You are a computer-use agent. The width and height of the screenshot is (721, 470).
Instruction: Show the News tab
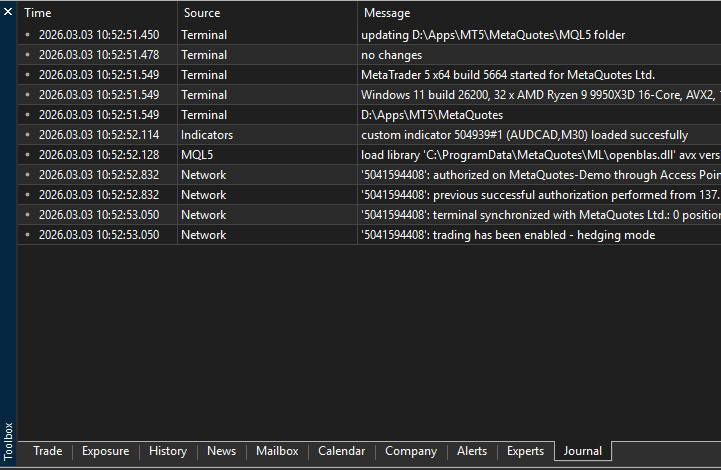[221, 451]
